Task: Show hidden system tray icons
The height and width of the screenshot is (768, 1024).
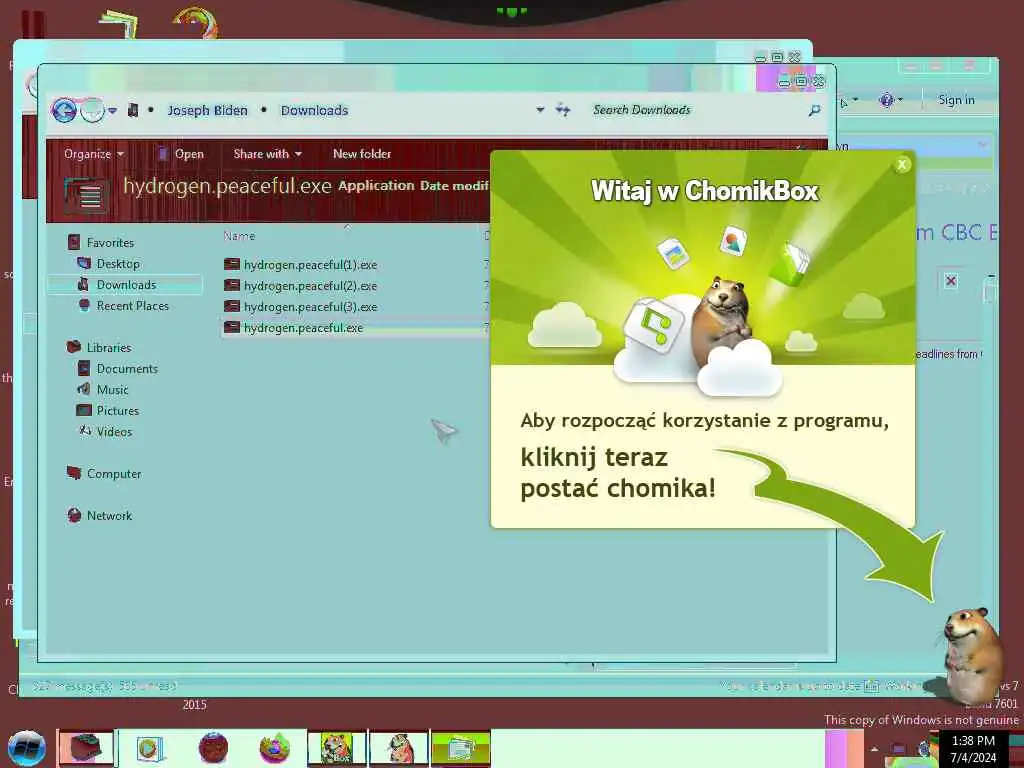Action: [874, 749]
